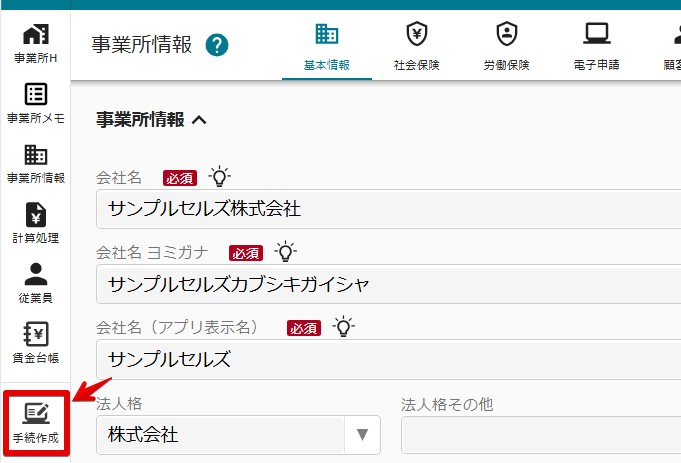Click the 会社名 field label
This screenshot has width=681, height=463.
coord(119,177)
